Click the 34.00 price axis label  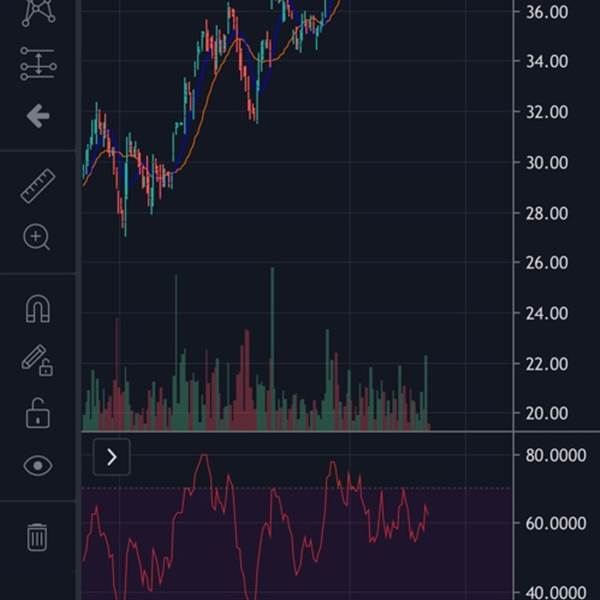547,61
